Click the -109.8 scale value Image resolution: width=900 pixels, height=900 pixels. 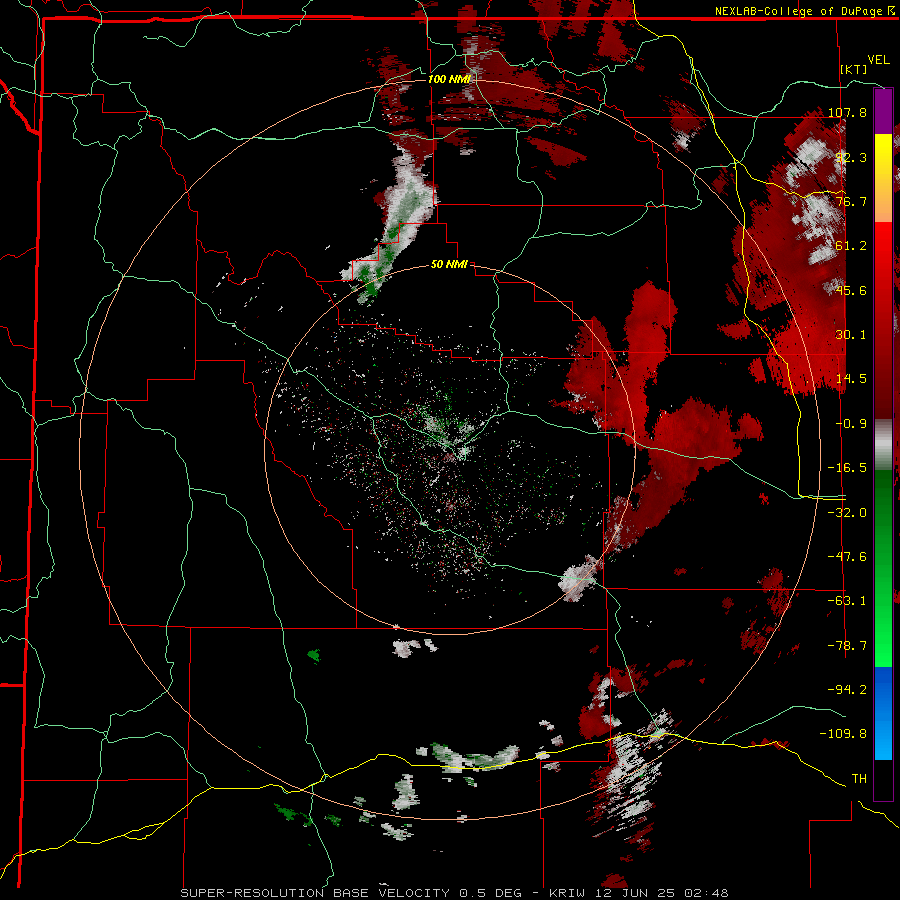(844, 734)
